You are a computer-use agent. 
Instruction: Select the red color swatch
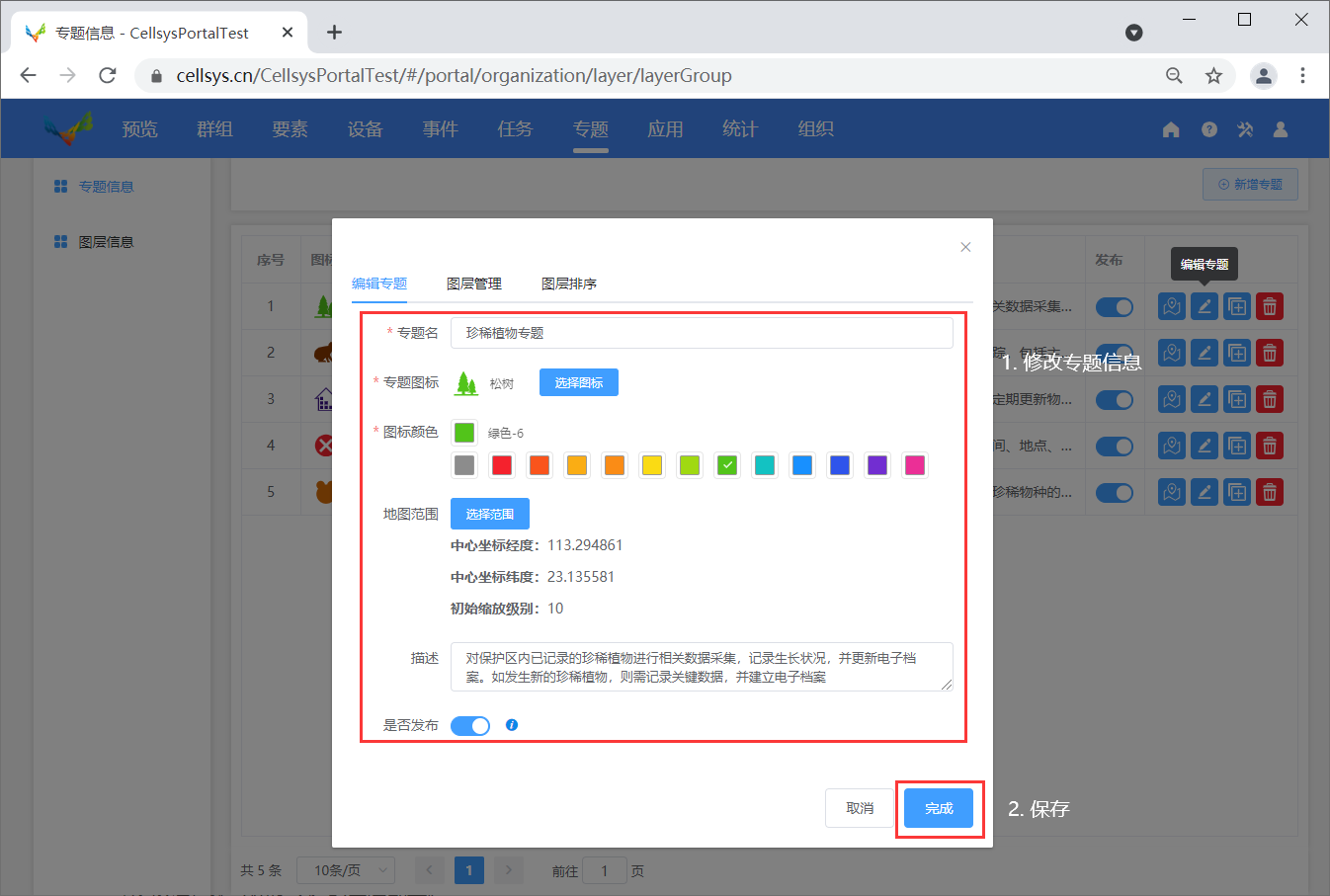coord(502,465)
